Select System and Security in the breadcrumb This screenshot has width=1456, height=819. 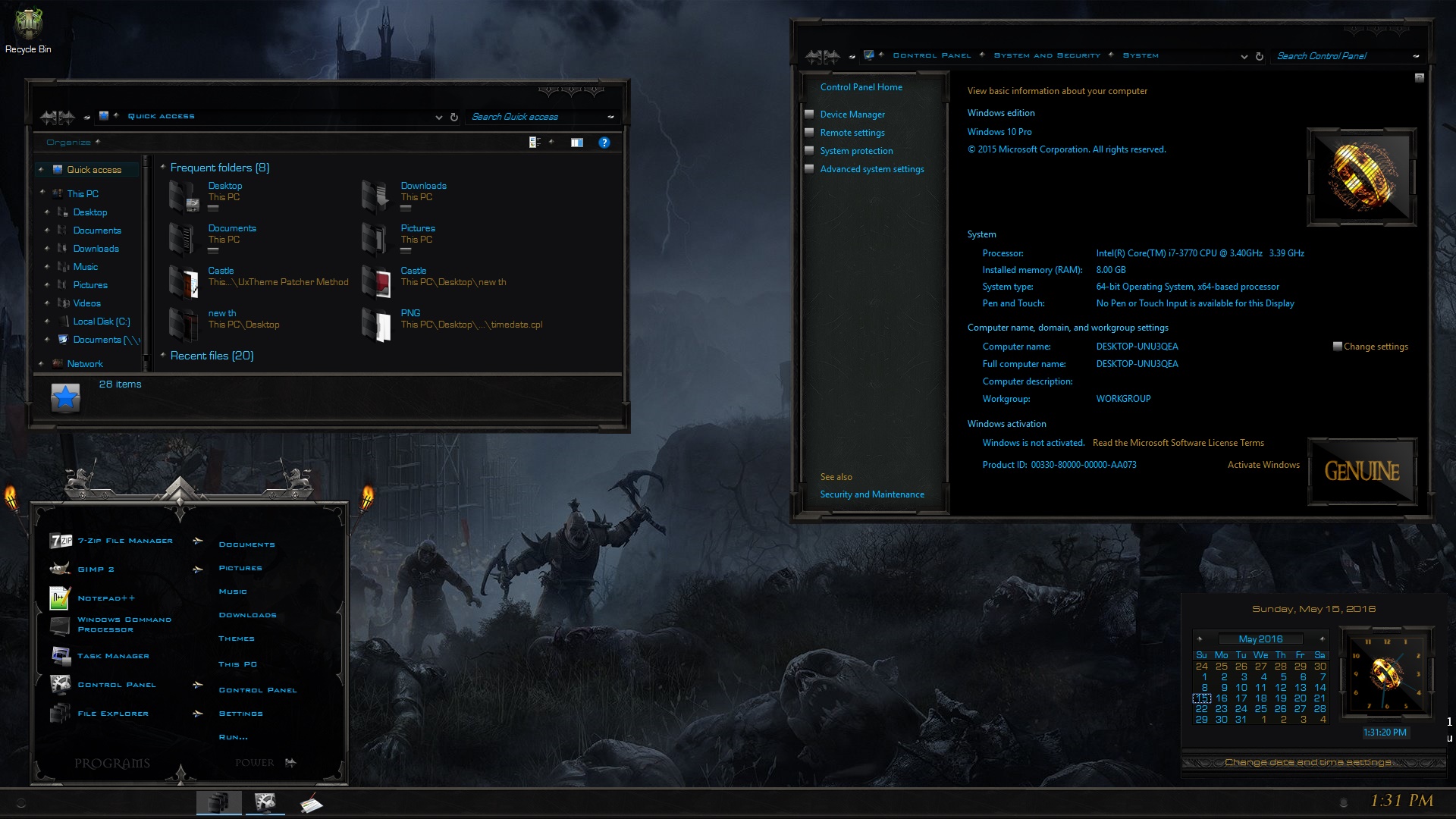pyautogui.click(x=1046, y=55)
